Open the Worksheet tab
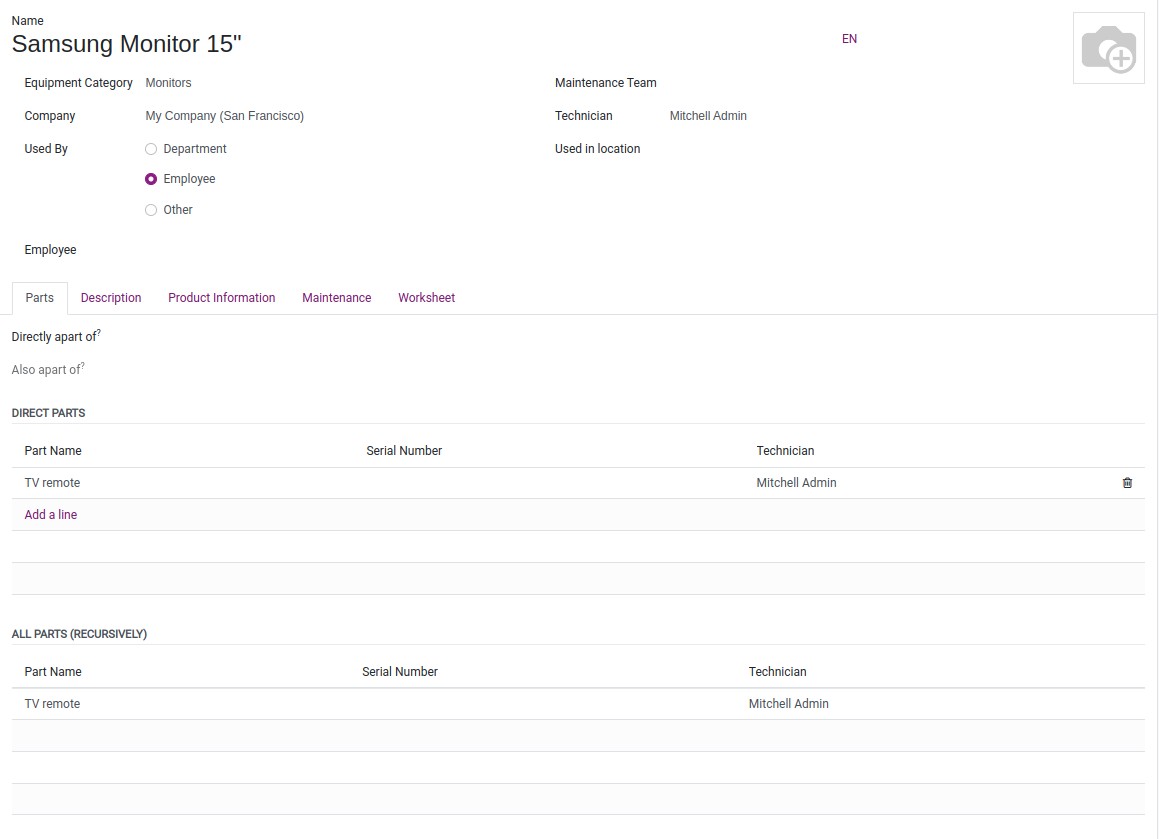Viewport: 1159px width, 839px height. pos(426,298)
